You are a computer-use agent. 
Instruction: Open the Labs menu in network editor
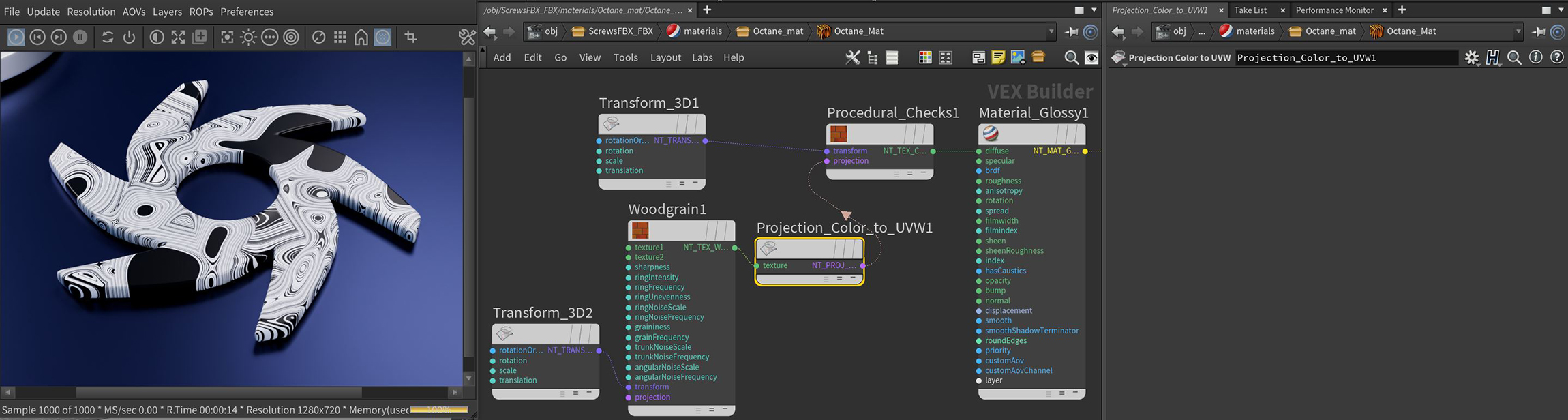tap(702, 58)
